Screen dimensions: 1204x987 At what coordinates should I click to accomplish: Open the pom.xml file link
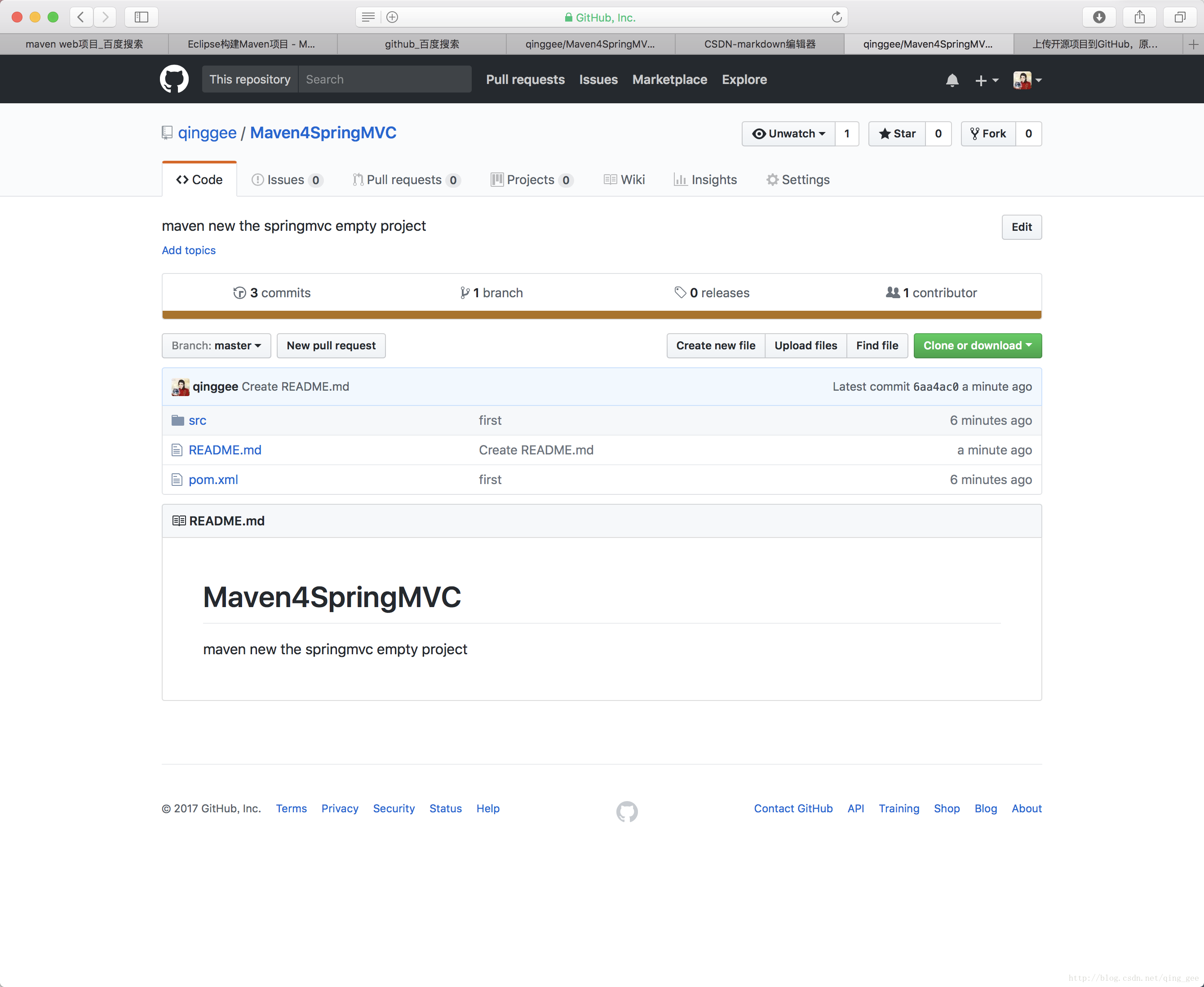pos(213,479)
